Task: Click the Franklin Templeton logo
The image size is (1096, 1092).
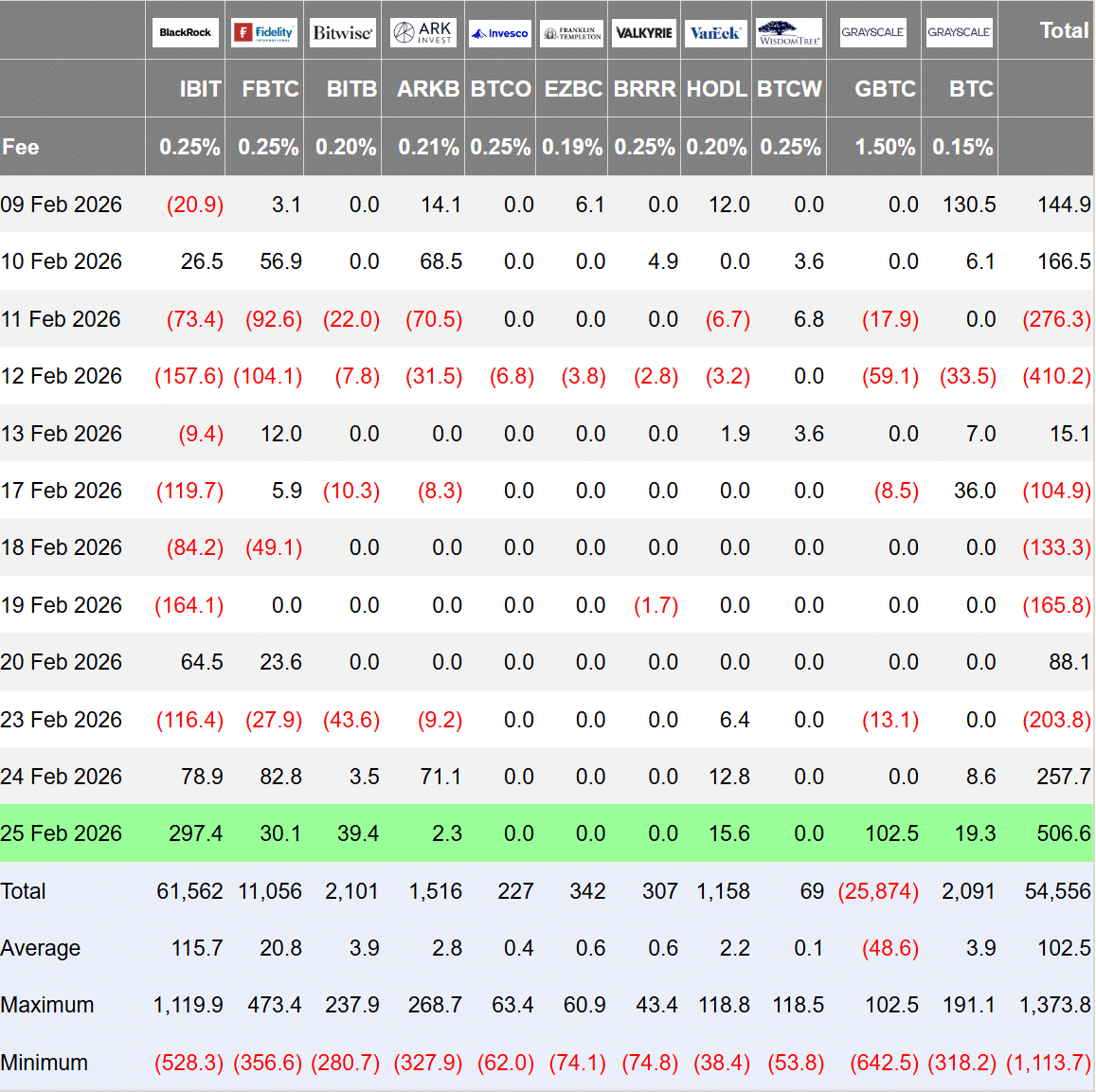Action: tap(572, 33)
